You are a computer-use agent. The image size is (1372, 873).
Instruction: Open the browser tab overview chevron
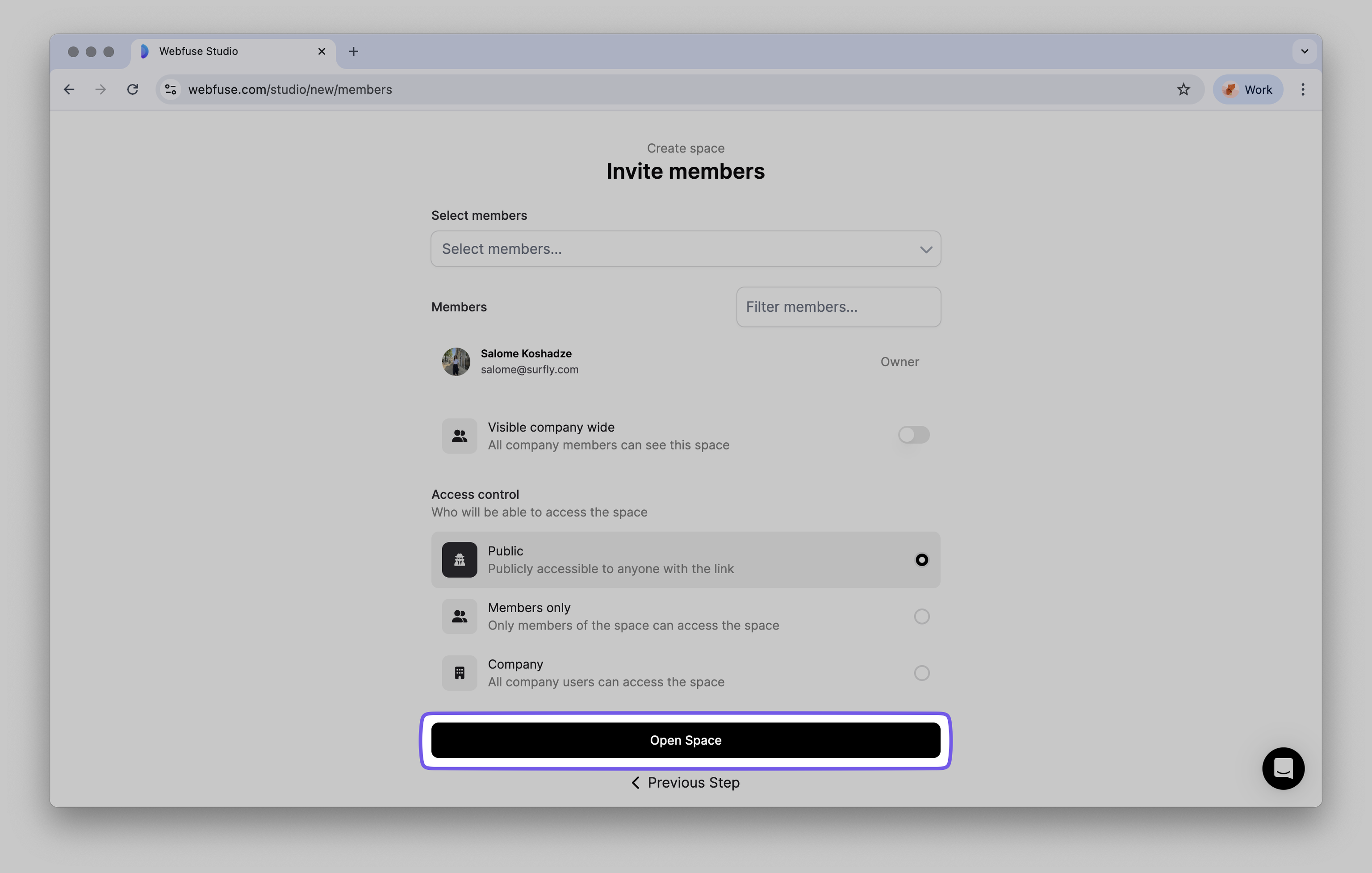[1304, 51]
